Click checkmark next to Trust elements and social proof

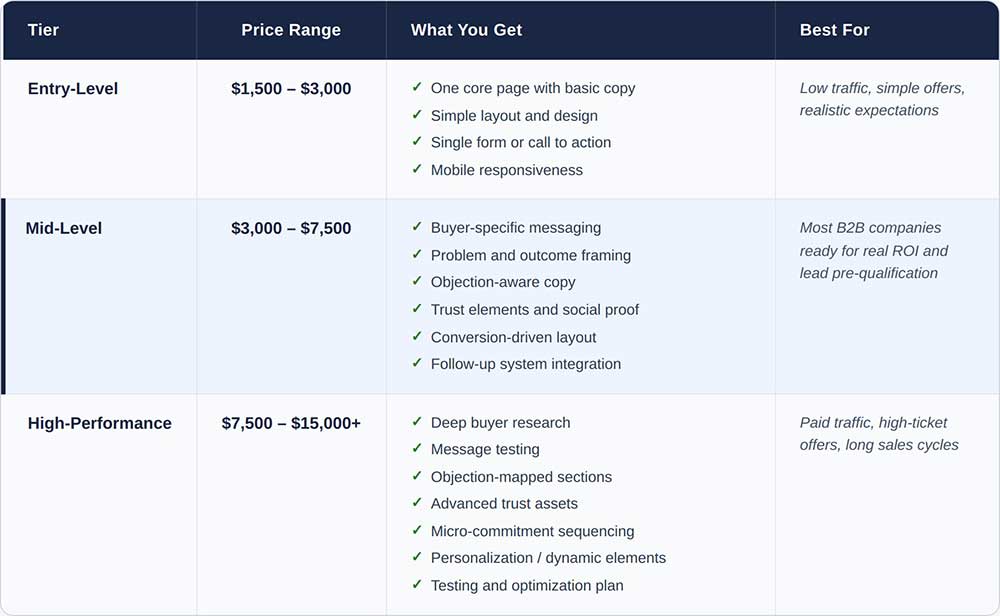click(417, 310)
